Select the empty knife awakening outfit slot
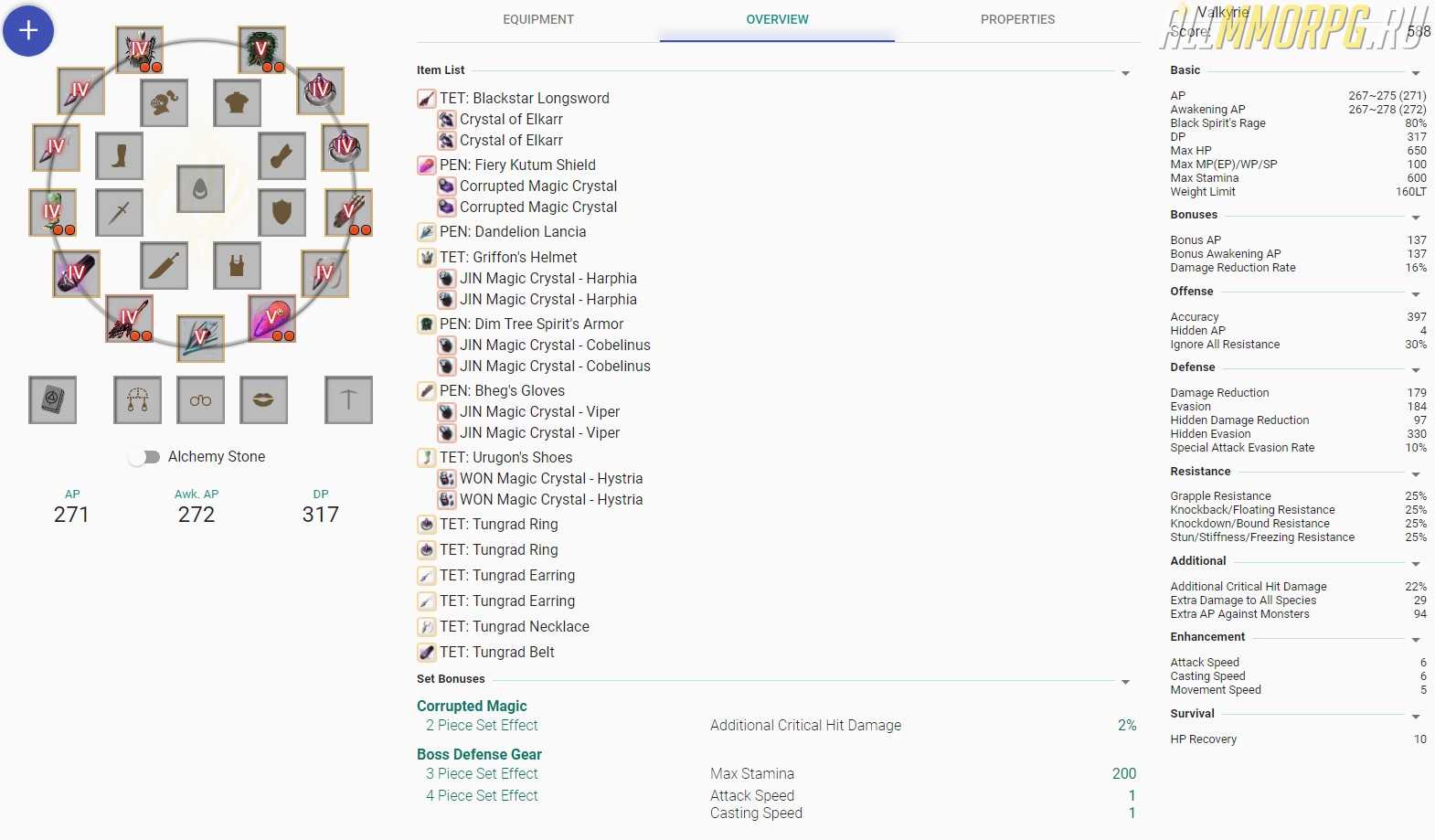The height and width of the screenshot is (840, 1435). tap(165, 266)
